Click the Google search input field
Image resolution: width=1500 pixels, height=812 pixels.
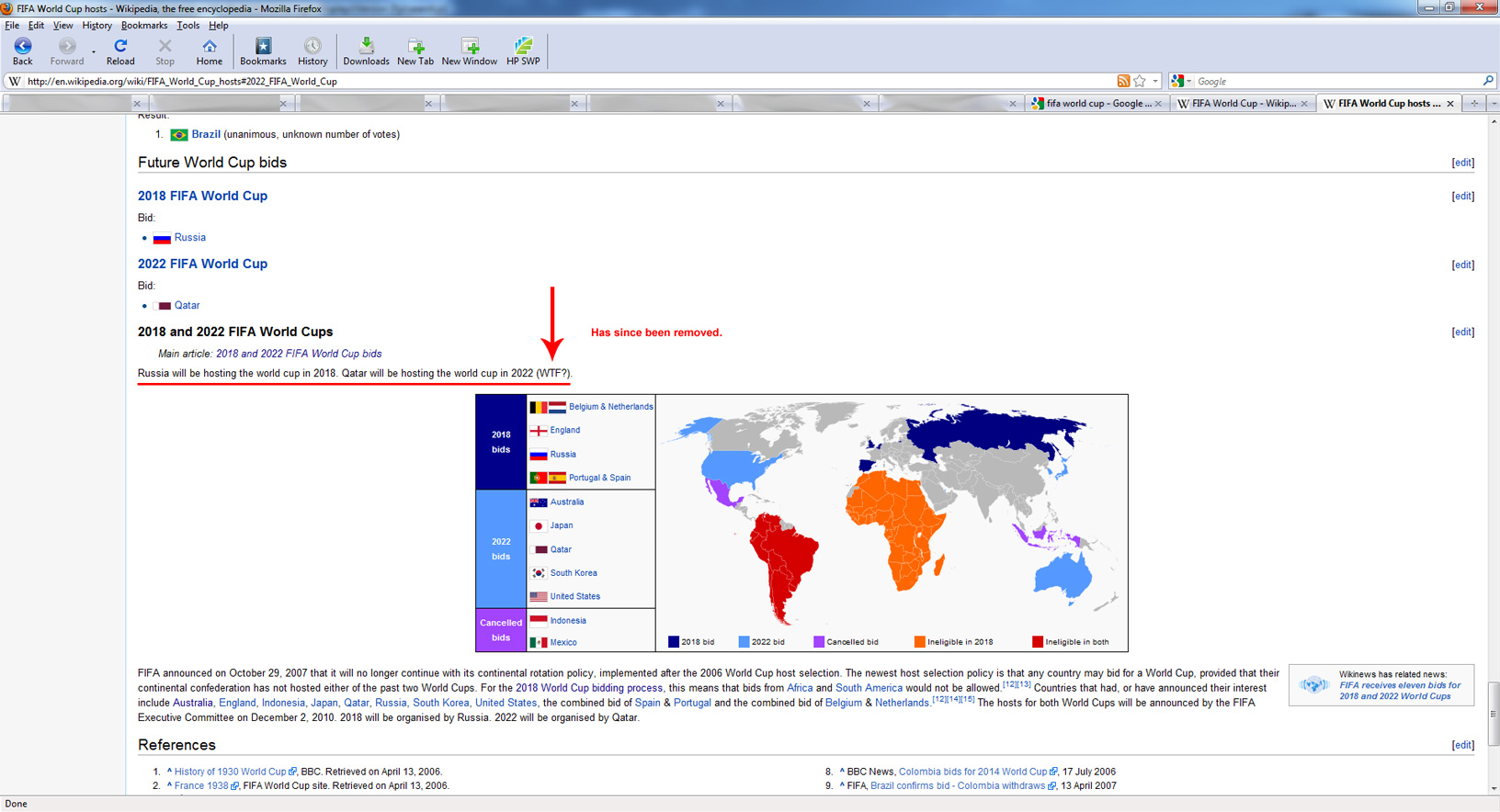point(1337,81)
